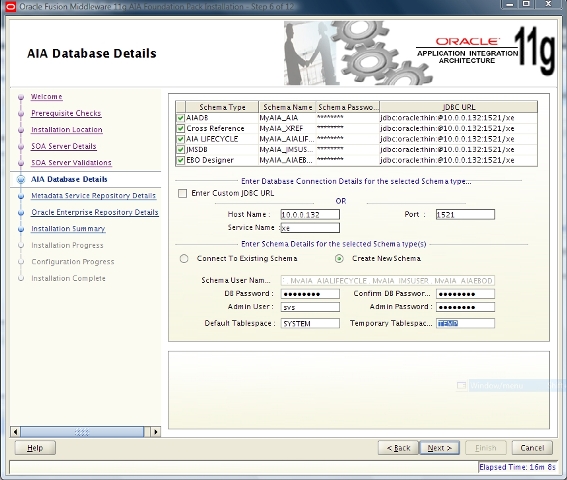Select Connect To Existing Schema radio button
The height and width of the screenshot is (480, 567).
tap(184, 259)
